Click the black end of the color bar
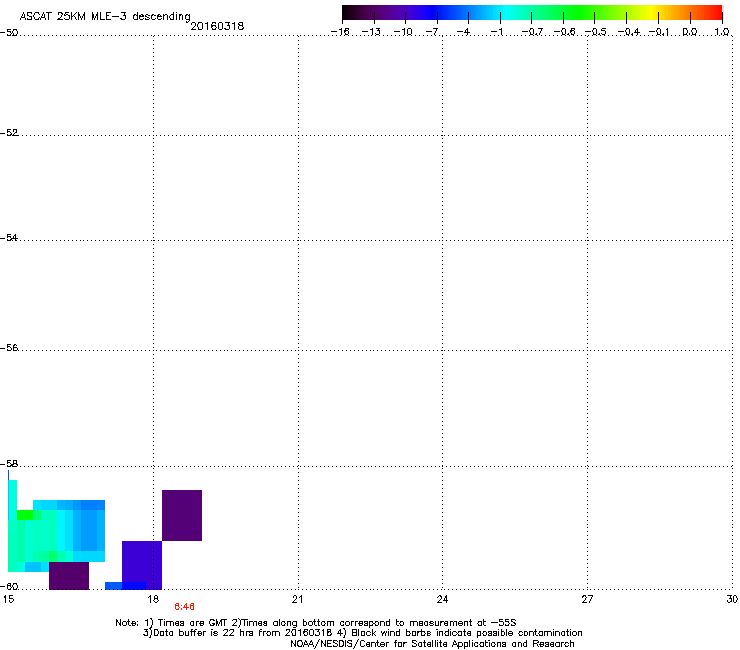740x650 pixels. pyautogui.click(x=349, y=13)
